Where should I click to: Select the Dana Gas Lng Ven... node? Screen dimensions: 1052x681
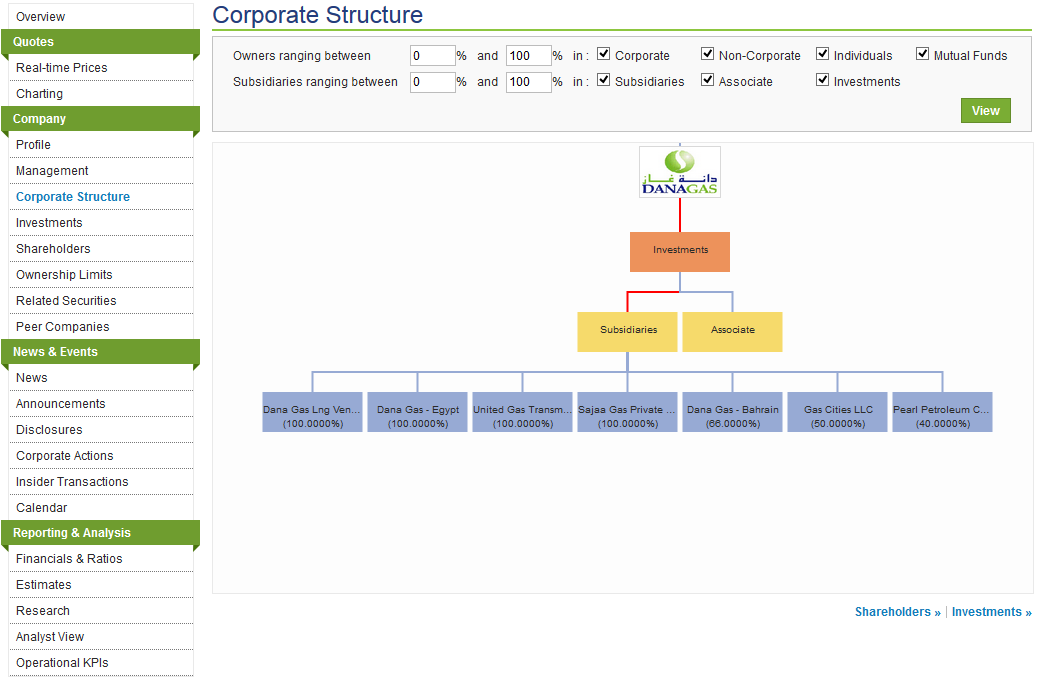coord(313,412)
